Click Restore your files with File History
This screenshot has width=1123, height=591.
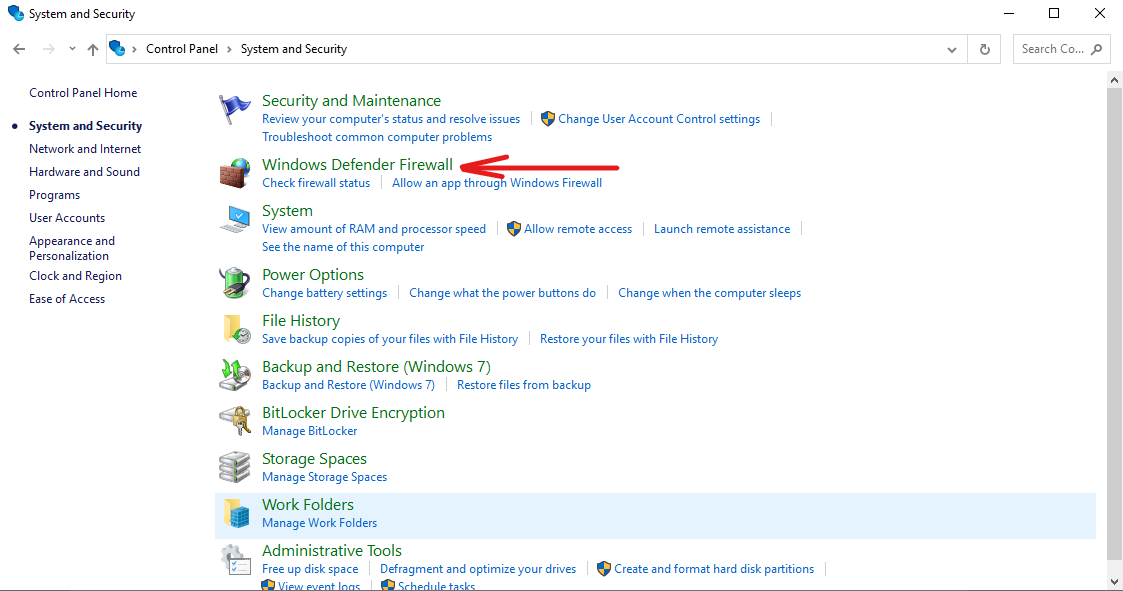629,339
